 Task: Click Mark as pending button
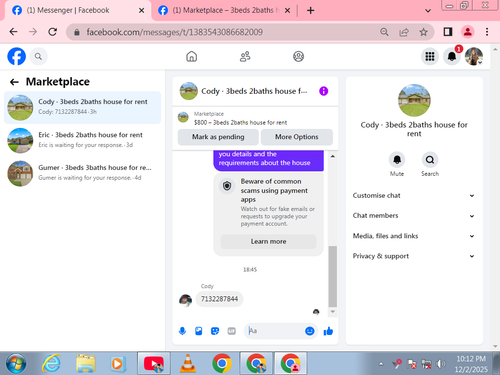218,137
